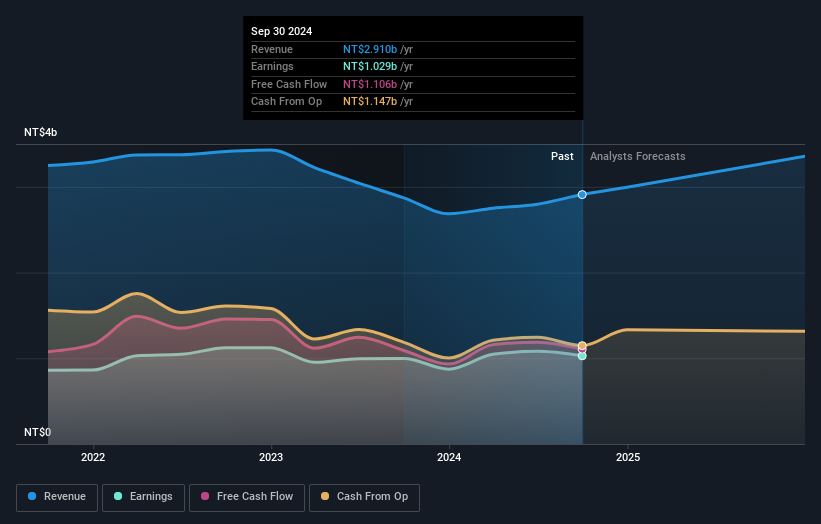
Task: Click the NT$1.147b cash from op value
Action: (370, 102)
